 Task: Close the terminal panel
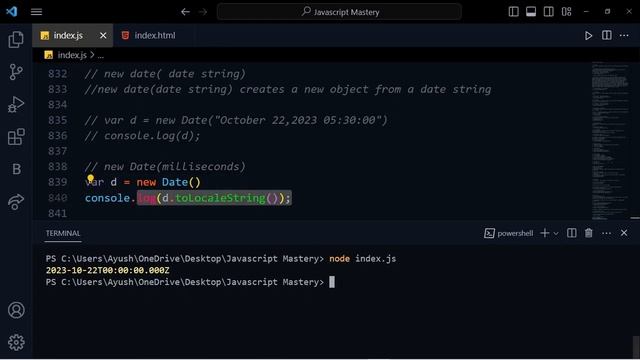tap(624, 233)
